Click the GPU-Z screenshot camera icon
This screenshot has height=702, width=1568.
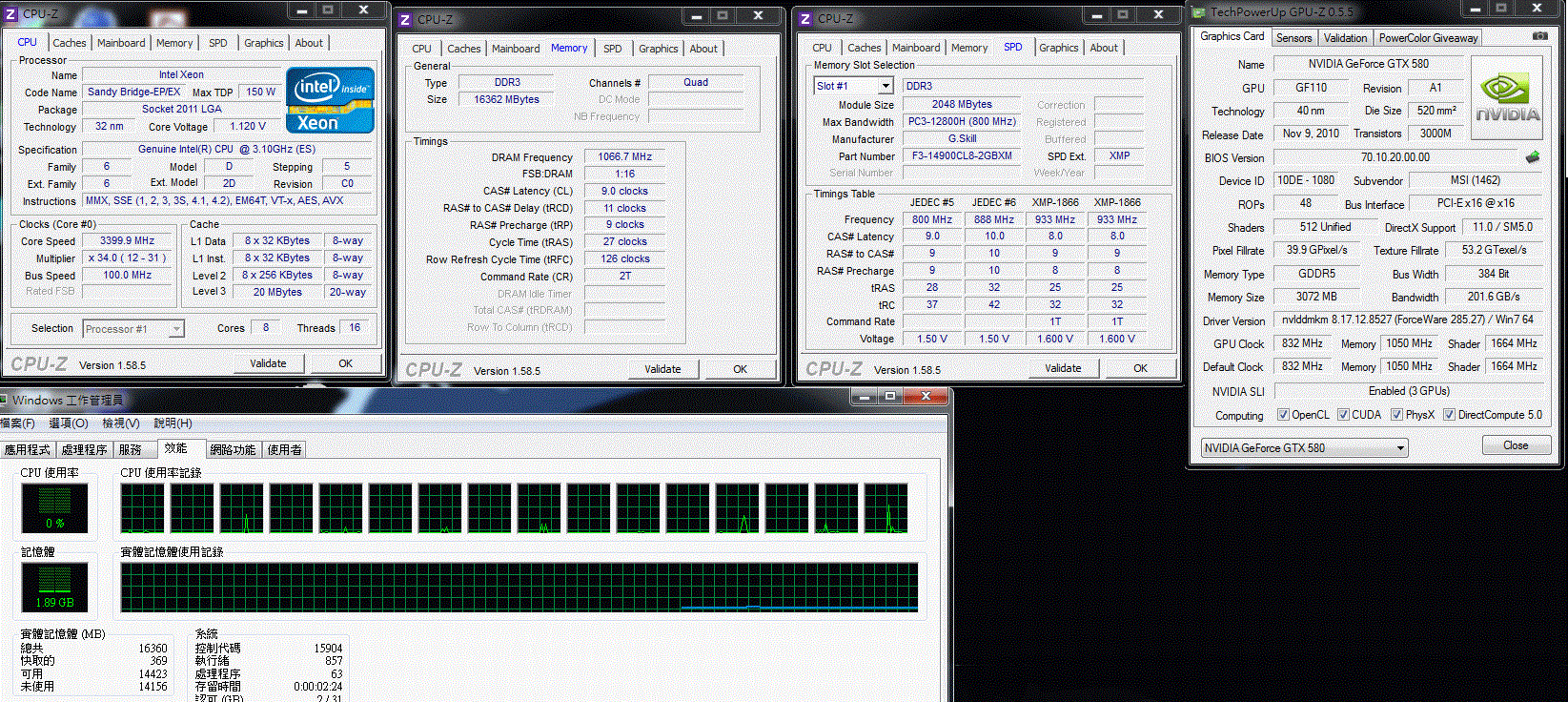[1539, 36]
